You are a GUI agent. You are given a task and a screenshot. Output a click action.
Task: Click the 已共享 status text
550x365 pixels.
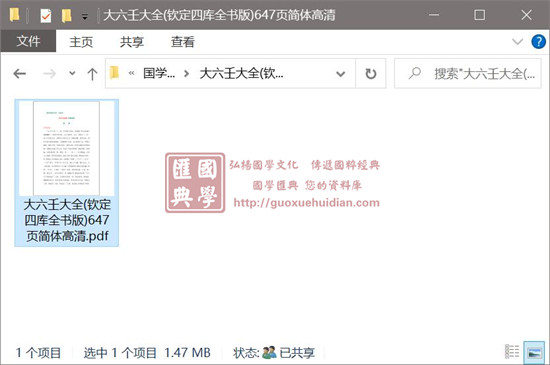click(297, 353)
